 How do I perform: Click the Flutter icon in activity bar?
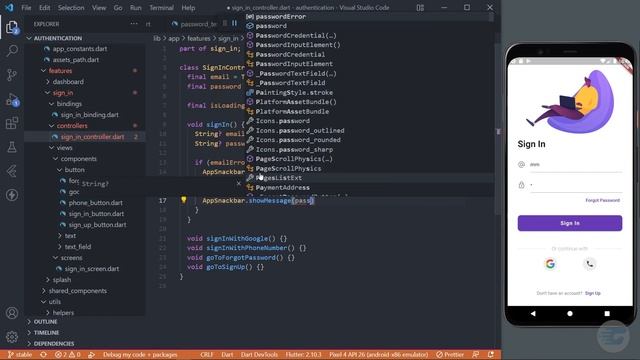[12, 171]
